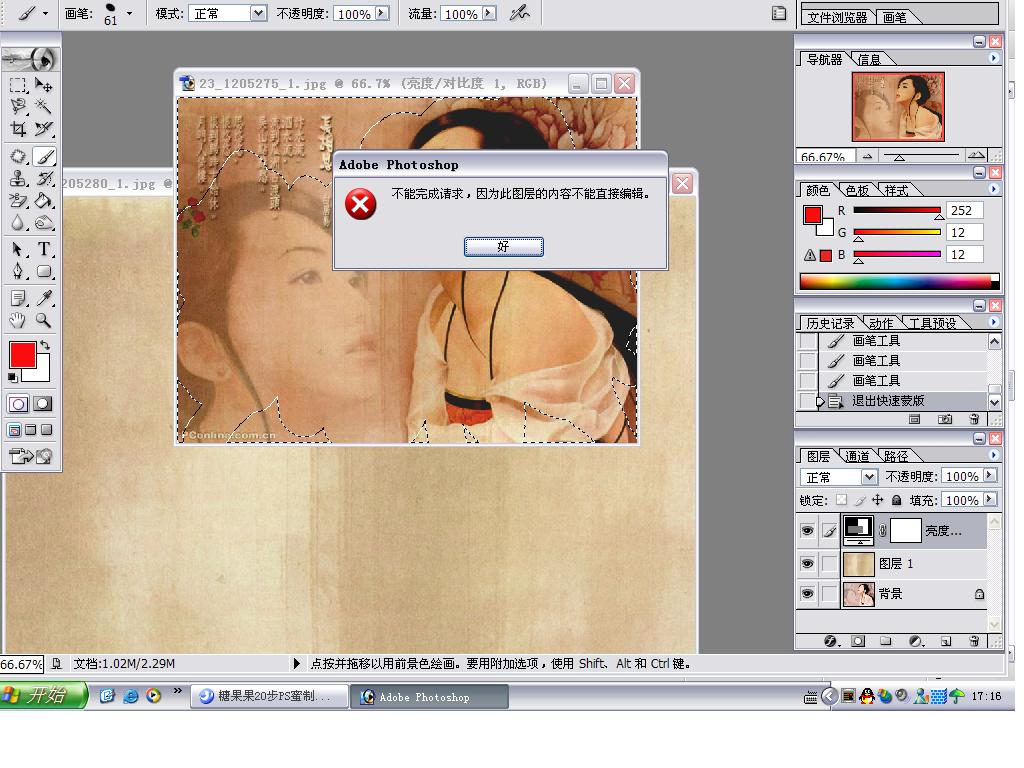Switch to the 样式 tab

pyautogui.click(x=896, y=190)
